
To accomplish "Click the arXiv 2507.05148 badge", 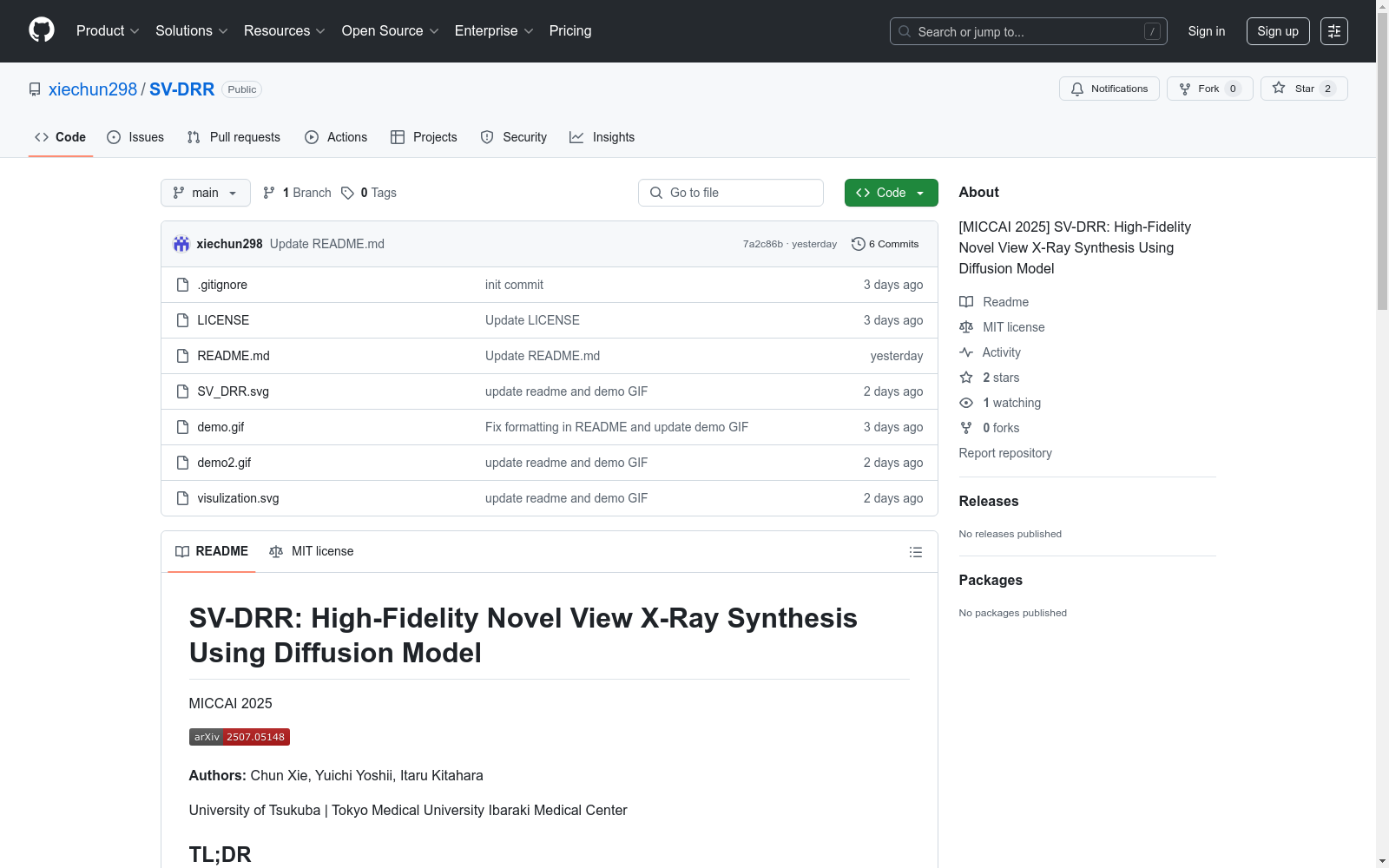I will coord(240,737).
